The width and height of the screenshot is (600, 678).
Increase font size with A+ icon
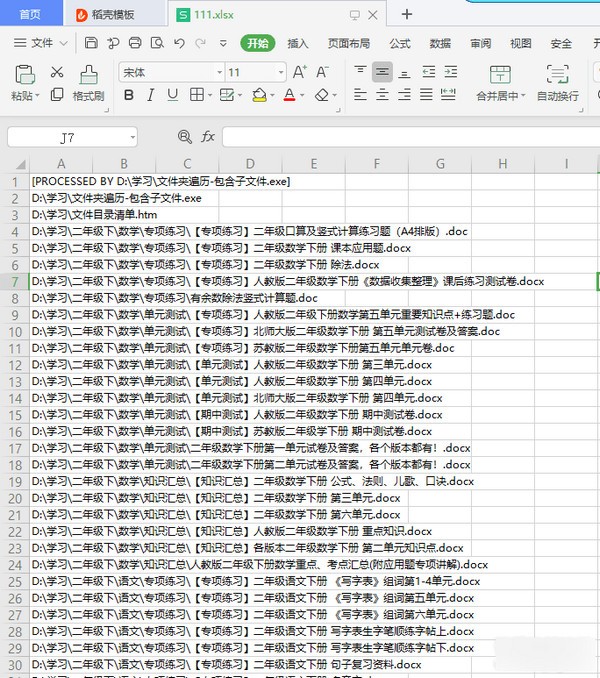[300, 72]
